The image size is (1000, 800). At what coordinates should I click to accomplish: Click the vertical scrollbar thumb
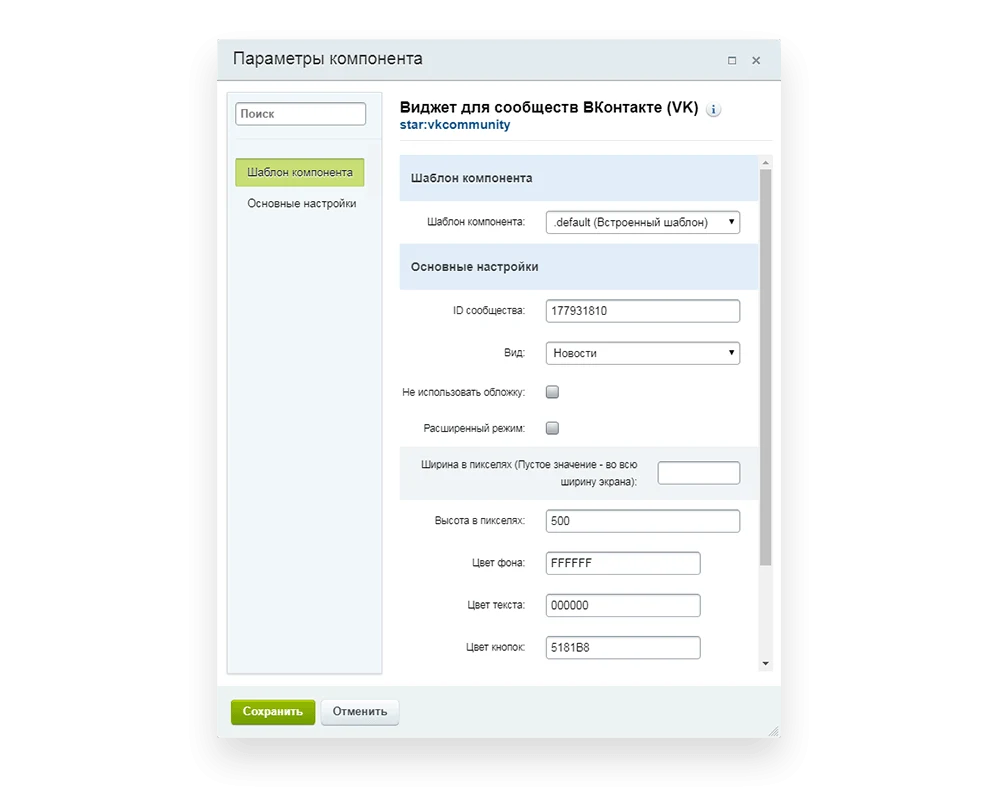[x=765, y=367]
